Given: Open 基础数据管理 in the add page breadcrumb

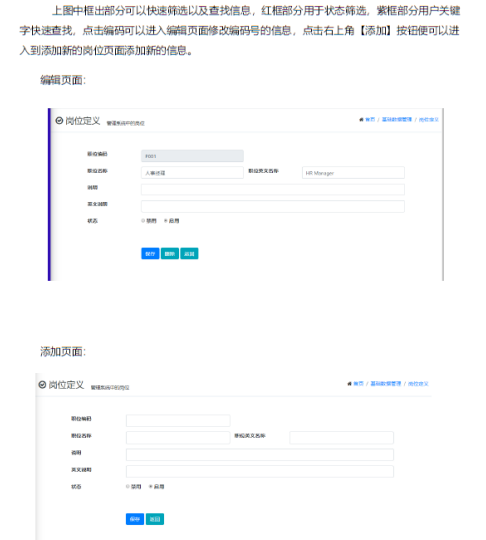Looking at the screenshot, I should coord(386,384).
